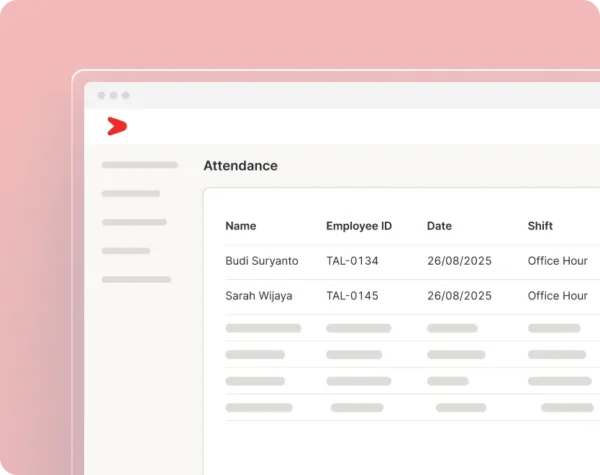Select the third placeholder table row name

(255, 381)
